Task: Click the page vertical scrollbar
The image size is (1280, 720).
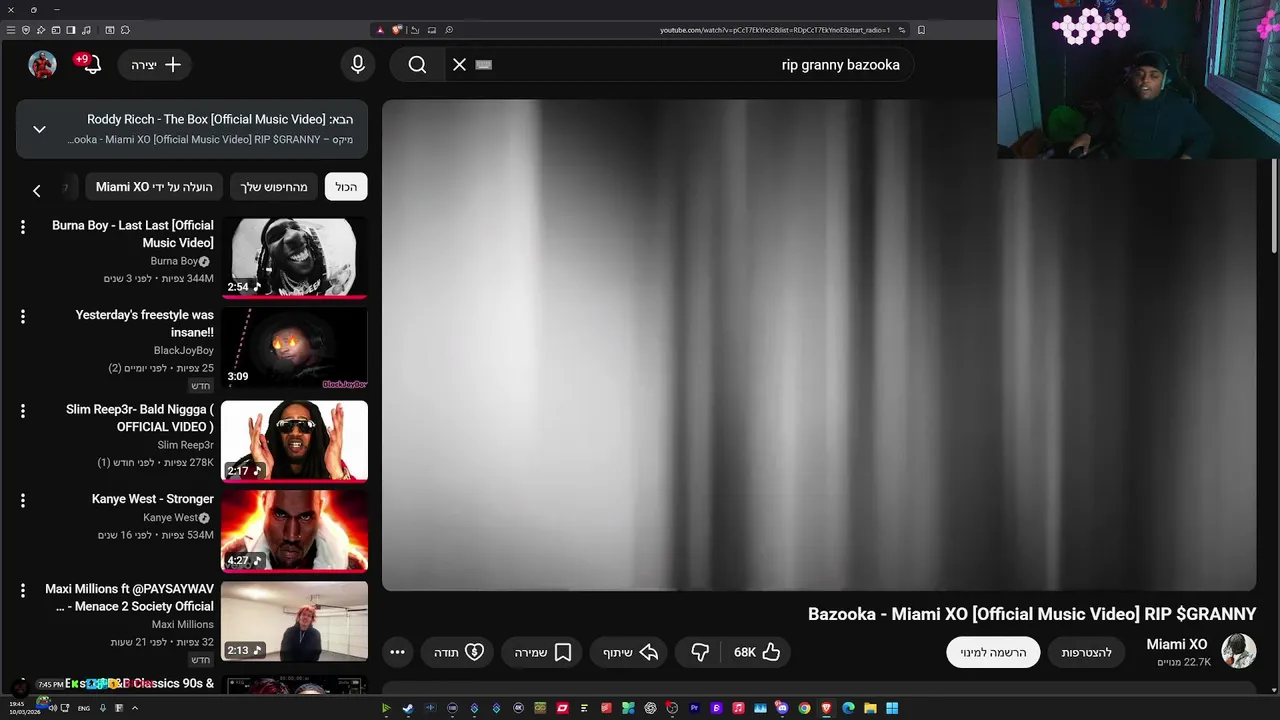Action: (1274, 205)
